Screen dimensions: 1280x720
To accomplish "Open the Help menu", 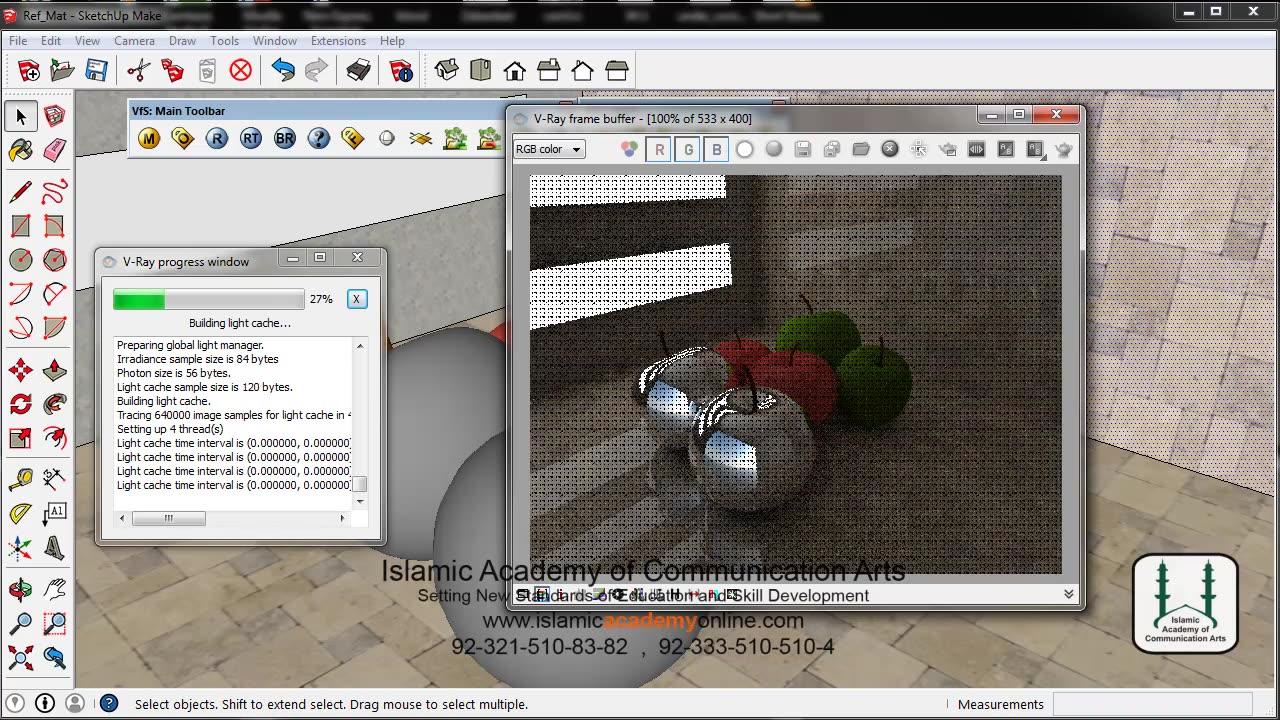I will pyautogui.click(x=392, y=41).
